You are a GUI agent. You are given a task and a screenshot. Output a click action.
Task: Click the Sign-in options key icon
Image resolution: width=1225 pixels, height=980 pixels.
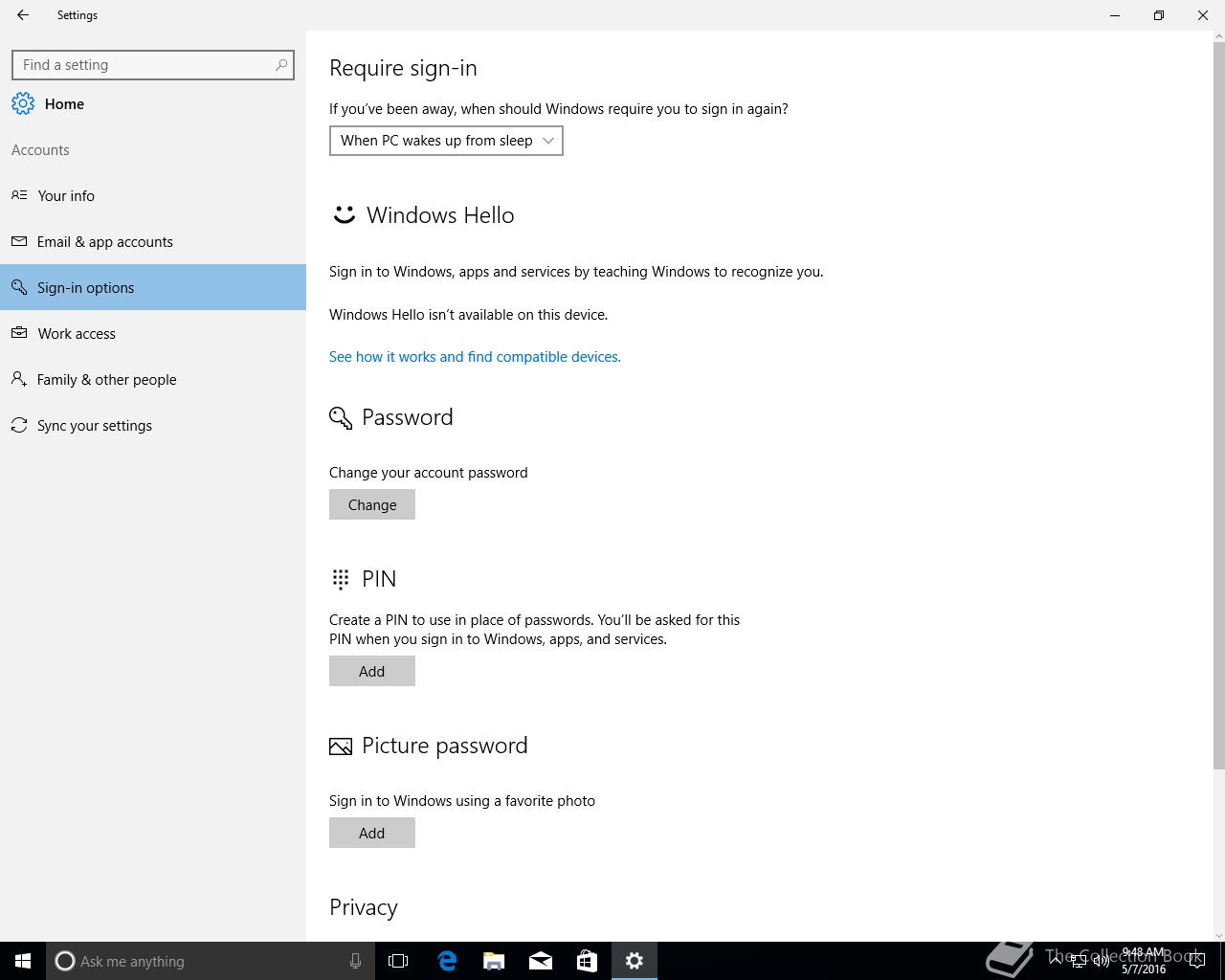point(19,287)
